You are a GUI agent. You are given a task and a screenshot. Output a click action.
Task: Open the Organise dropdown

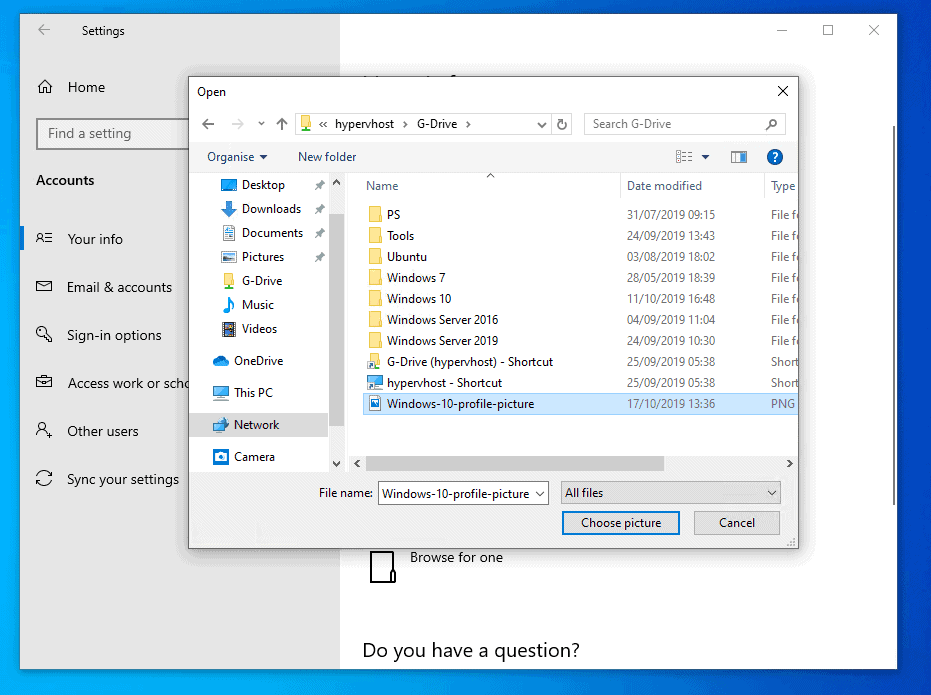coord(237,157)
